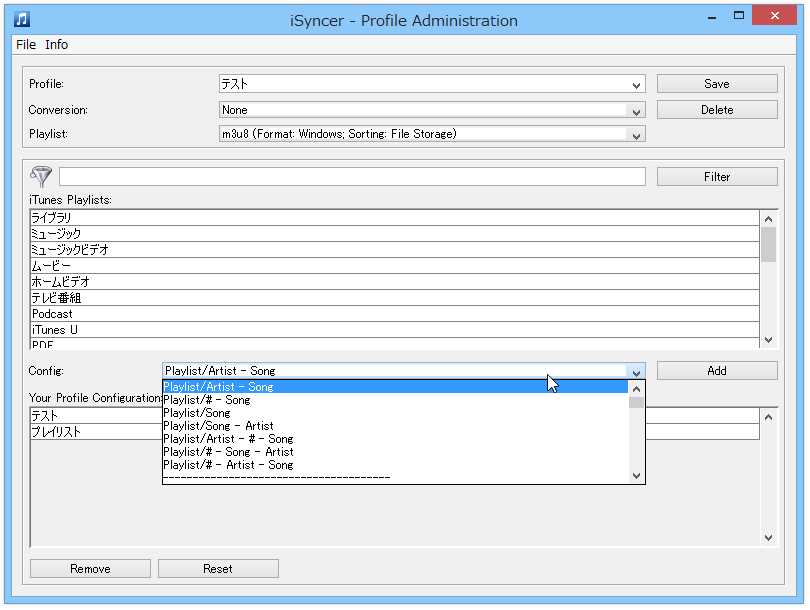Select the Podcast playlist row
The image size is (810, 610).
[395, 314]
